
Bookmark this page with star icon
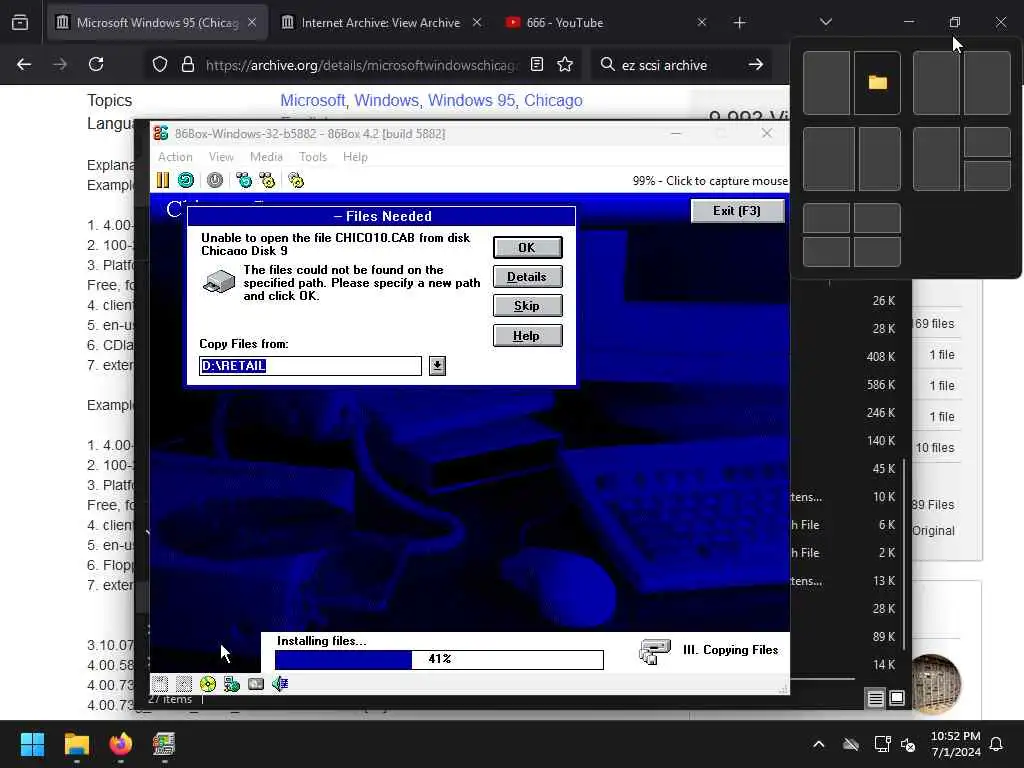click(565, 64)
